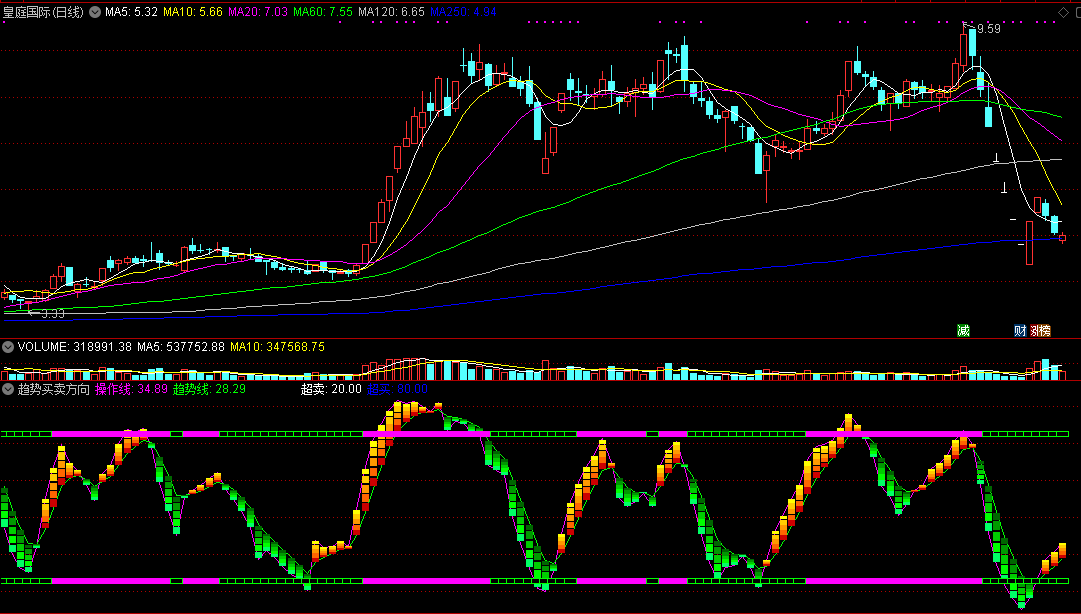Click the 超卖: 20.00 label
This screenshot has height=614, width=1081.
[331, 389]
